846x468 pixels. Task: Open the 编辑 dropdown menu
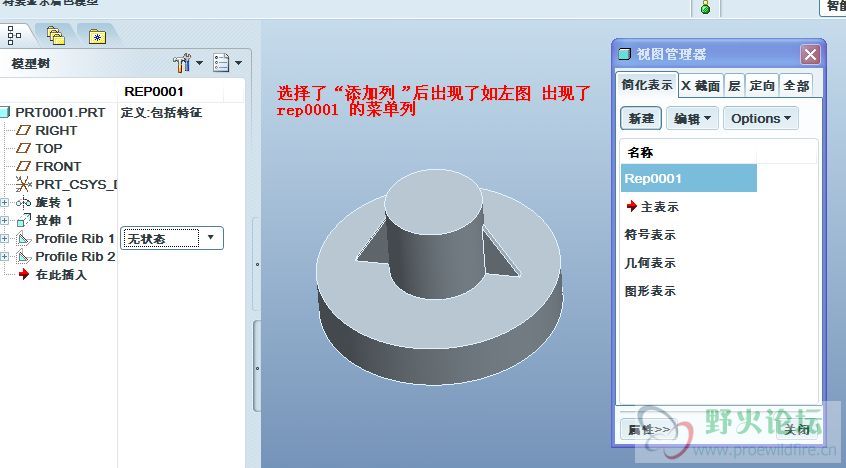(692, 118)
